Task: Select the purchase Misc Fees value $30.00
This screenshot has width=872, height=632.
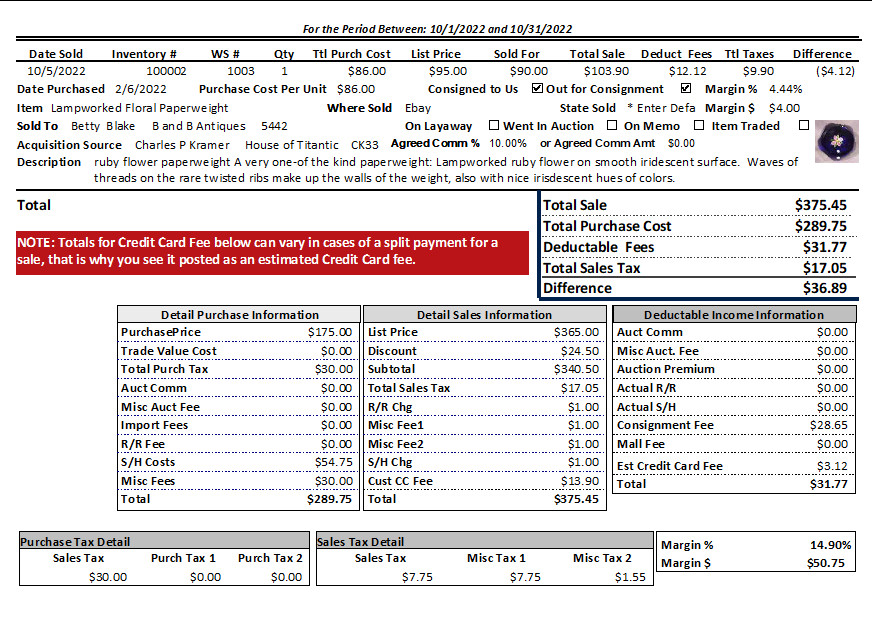Action: [x=334, y=481]
